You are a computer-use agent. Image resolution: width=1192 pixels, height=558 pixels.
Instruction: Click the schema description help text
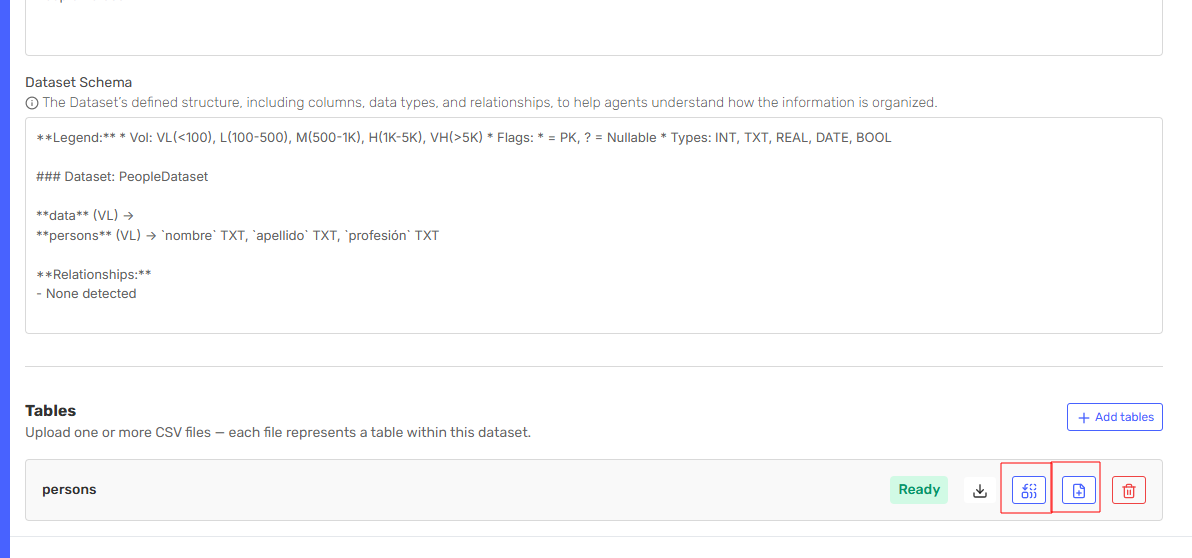(x=490, y=103)
